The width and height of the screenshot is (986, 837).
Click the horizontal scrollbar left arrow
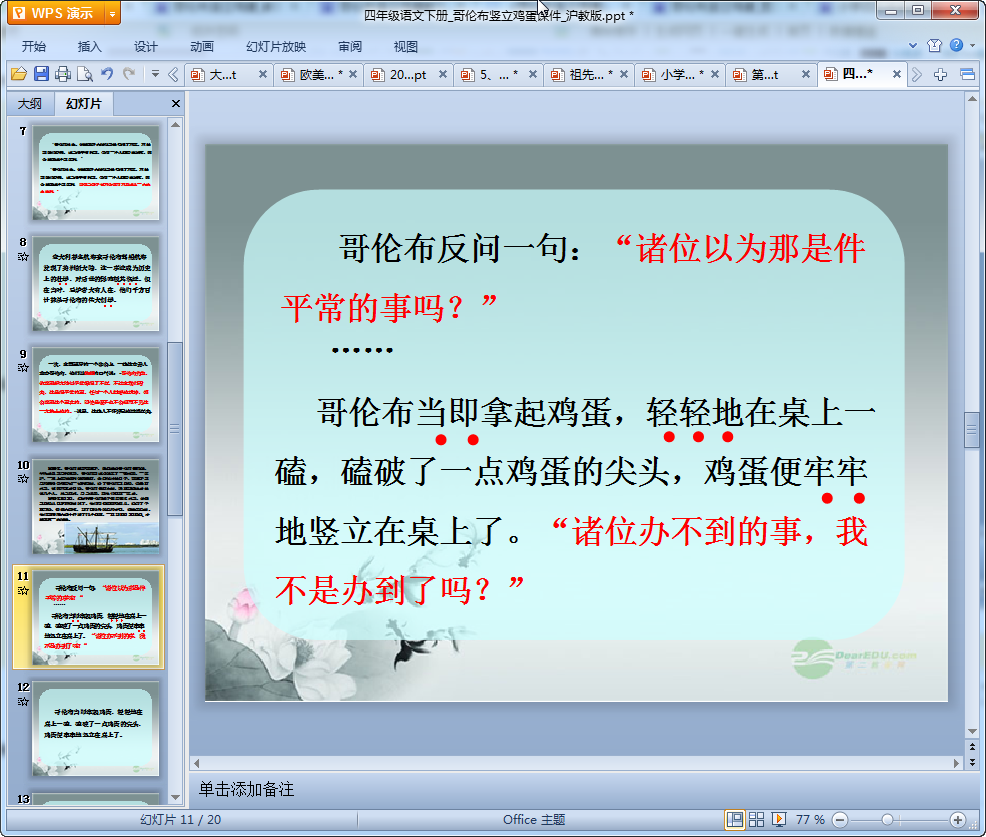click(x=196, y=763)
